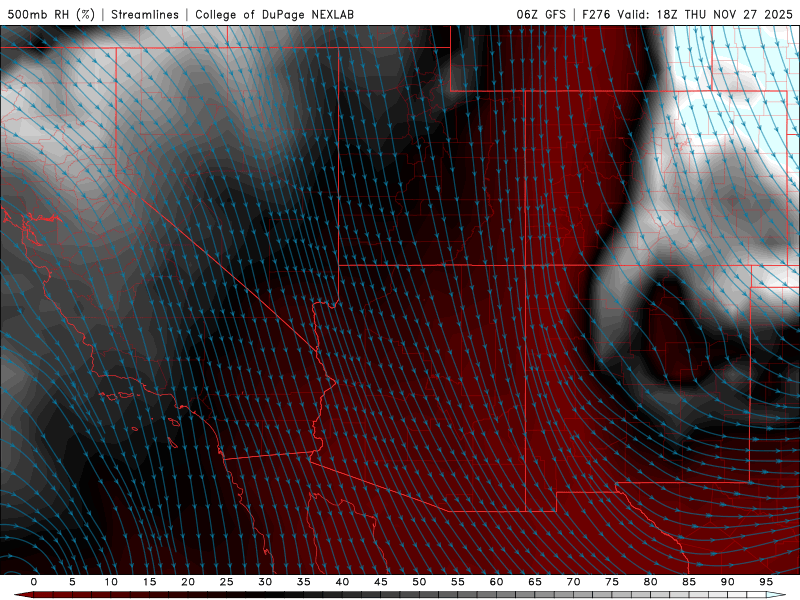The width and height of the screenshot is (800, 600).
Task: Click the "35" label on the color scale
Action: (304, 582)
